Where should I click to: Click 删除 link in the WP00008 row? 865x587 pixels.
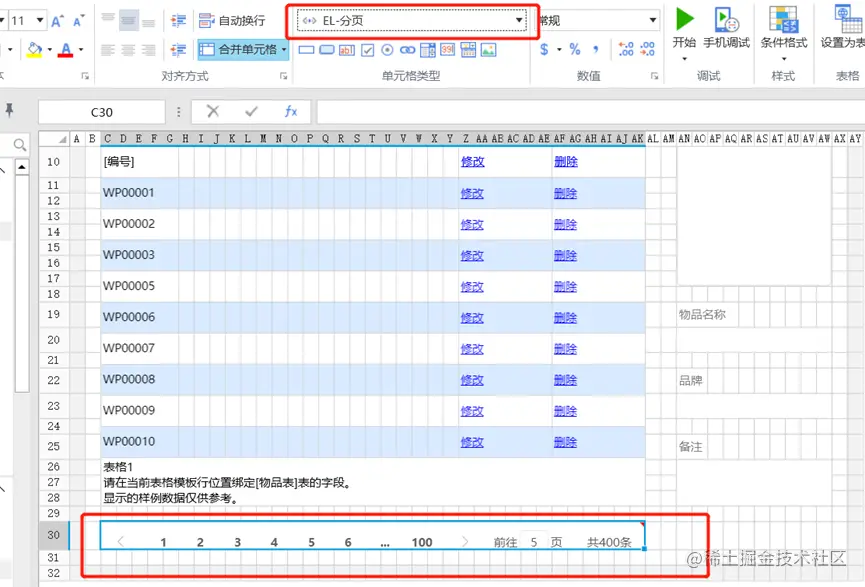point(565,380)
